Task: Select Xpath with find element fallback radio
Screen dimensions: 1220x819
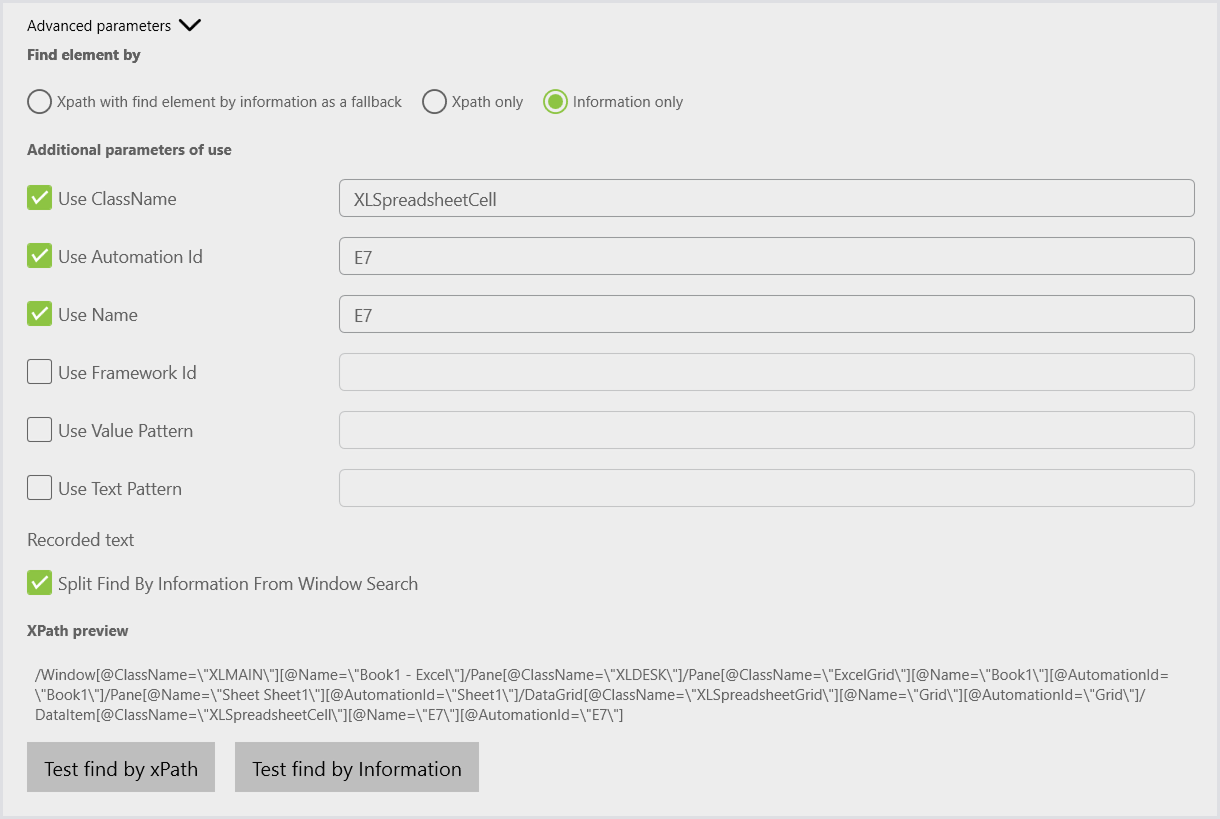Action: [40, 102]
